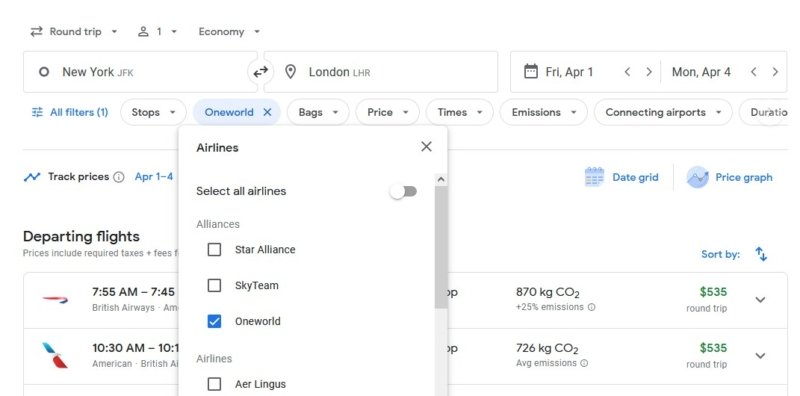Click British Airways logo on 7:55 AM flight
Screen dimensions: 800x396
tap(55, 300)
